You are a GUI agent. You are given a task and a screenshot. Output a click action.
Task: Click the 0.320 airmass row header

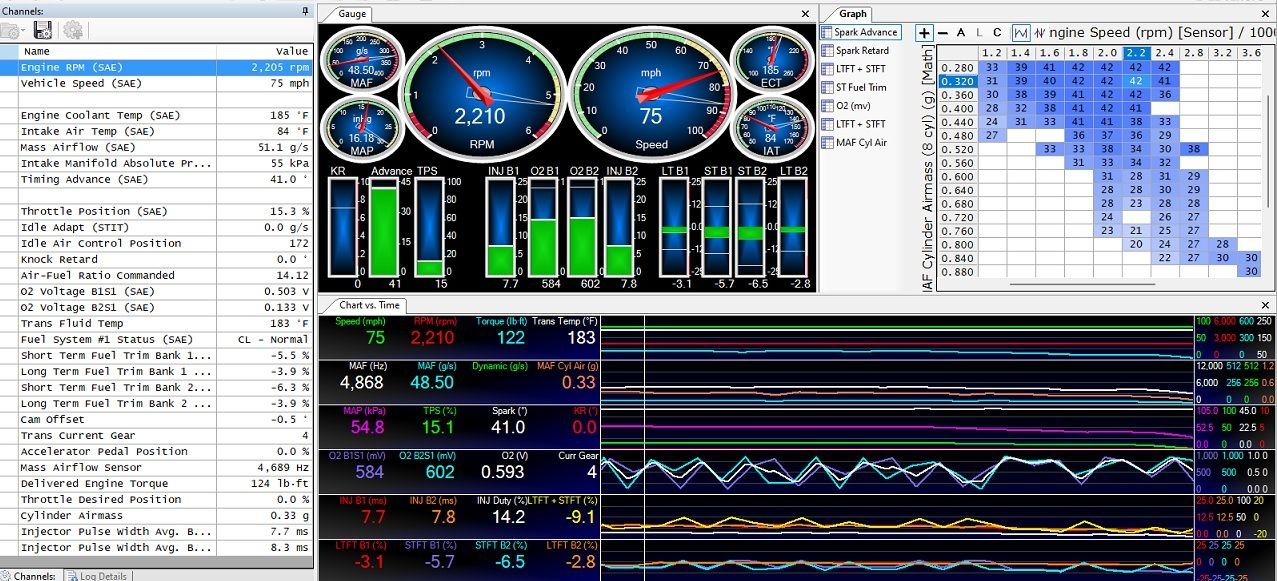pyautogui.click(x=957, y=82)
